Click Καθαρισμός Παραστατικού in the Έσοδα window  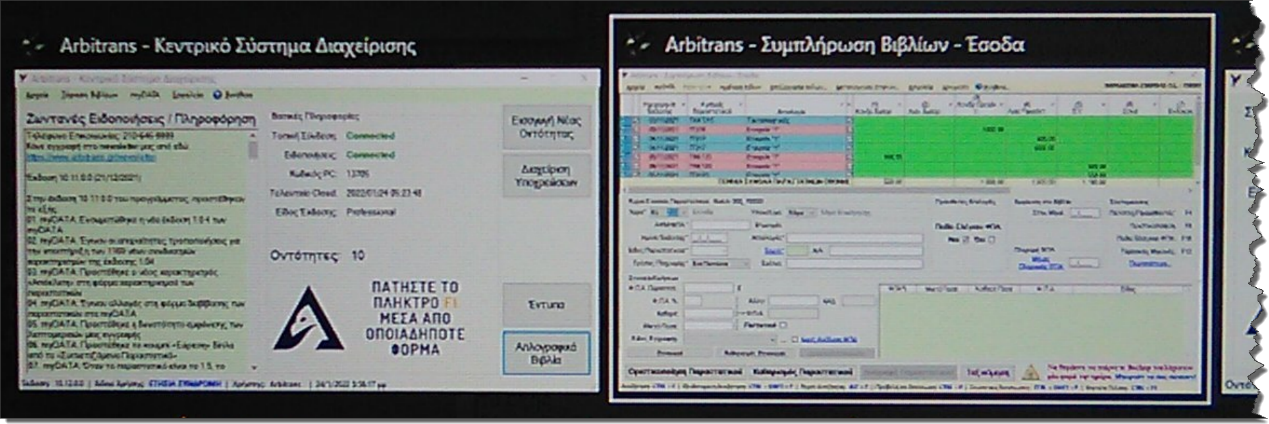[803, 372]
